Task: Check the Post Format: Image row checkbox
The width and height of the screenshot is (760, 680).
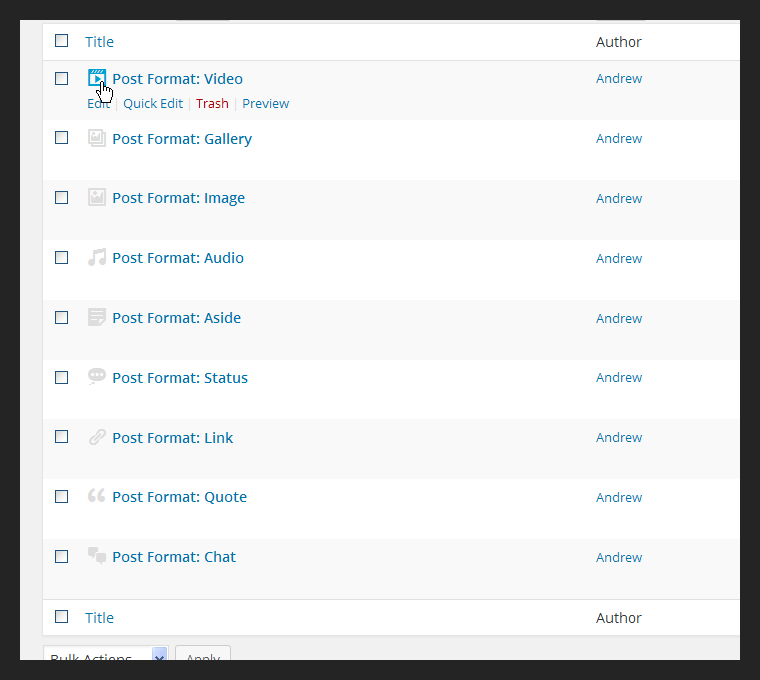Action: (x=62, y=198)
